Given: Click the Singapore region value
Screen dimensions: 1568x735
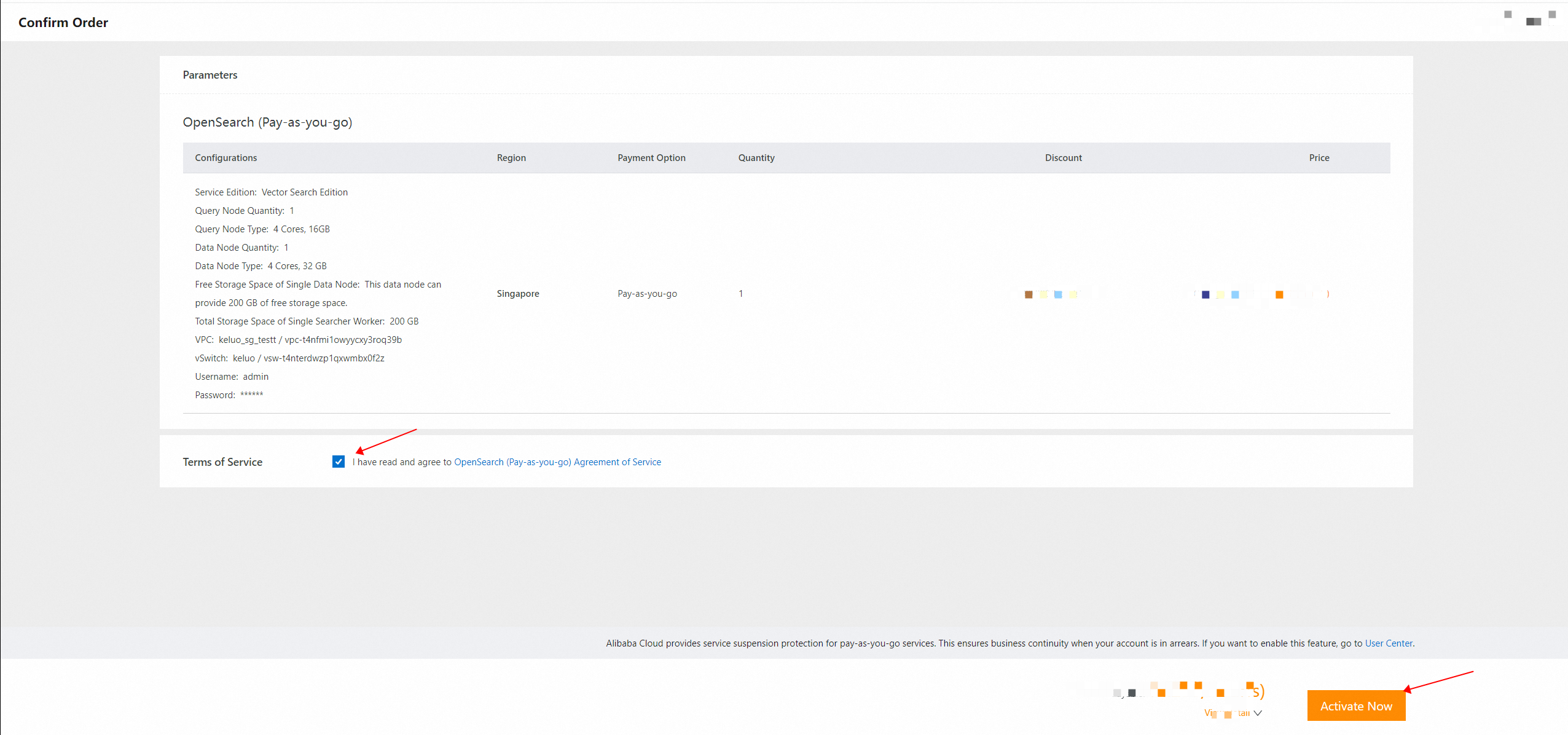Looking at the screenshot, I should pos(517,294).
